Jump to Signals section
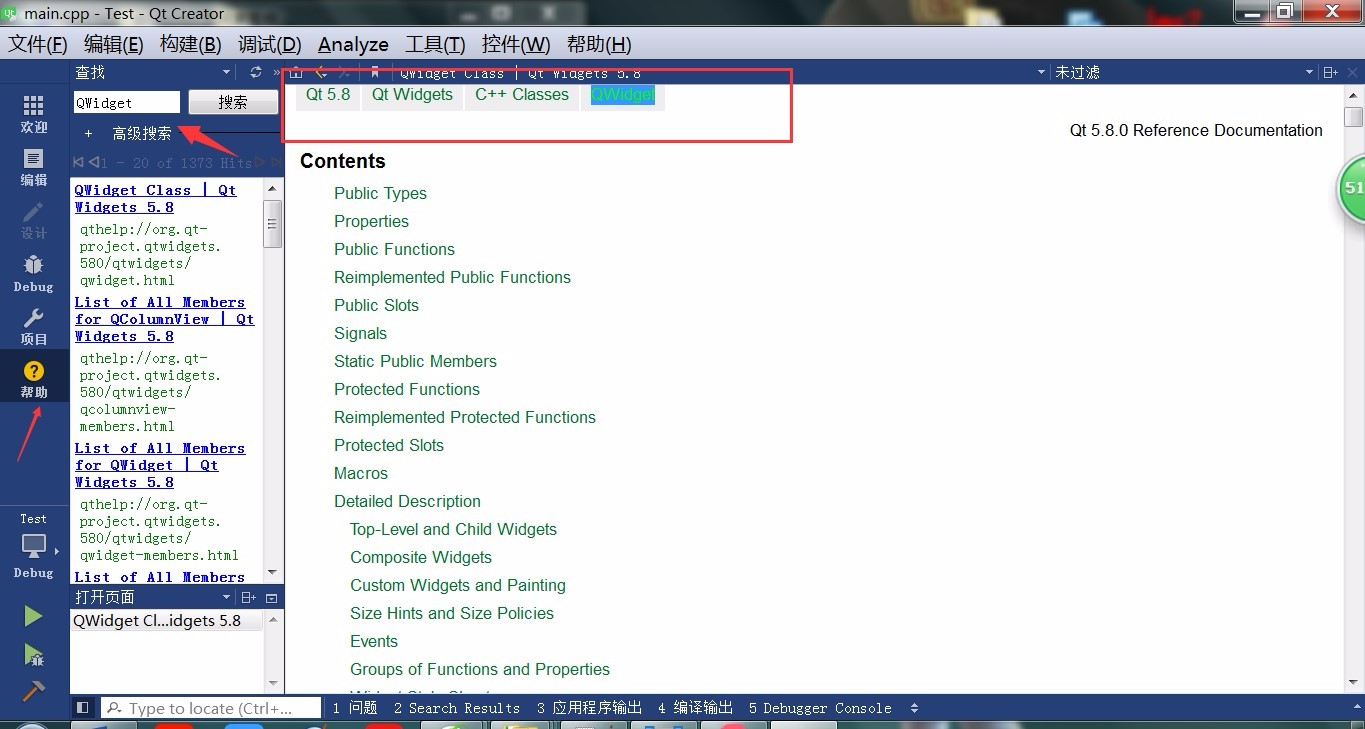Screen dimensions: 1365x729 [360, 333]
